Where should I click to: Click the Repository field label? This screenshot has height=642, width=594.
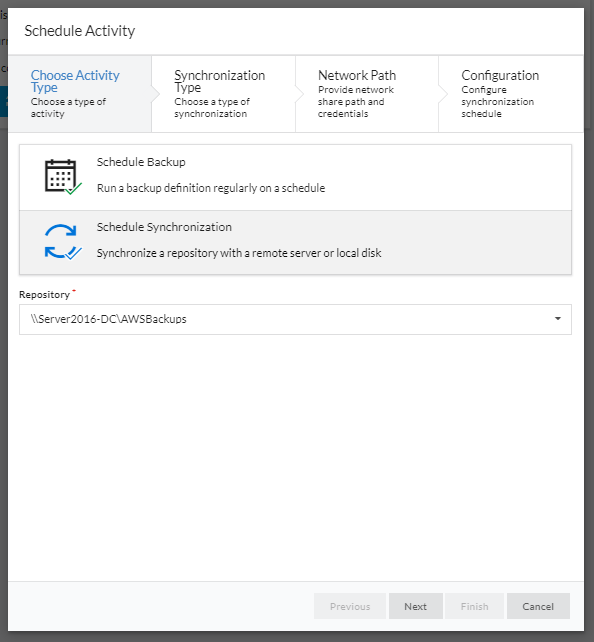45,294
